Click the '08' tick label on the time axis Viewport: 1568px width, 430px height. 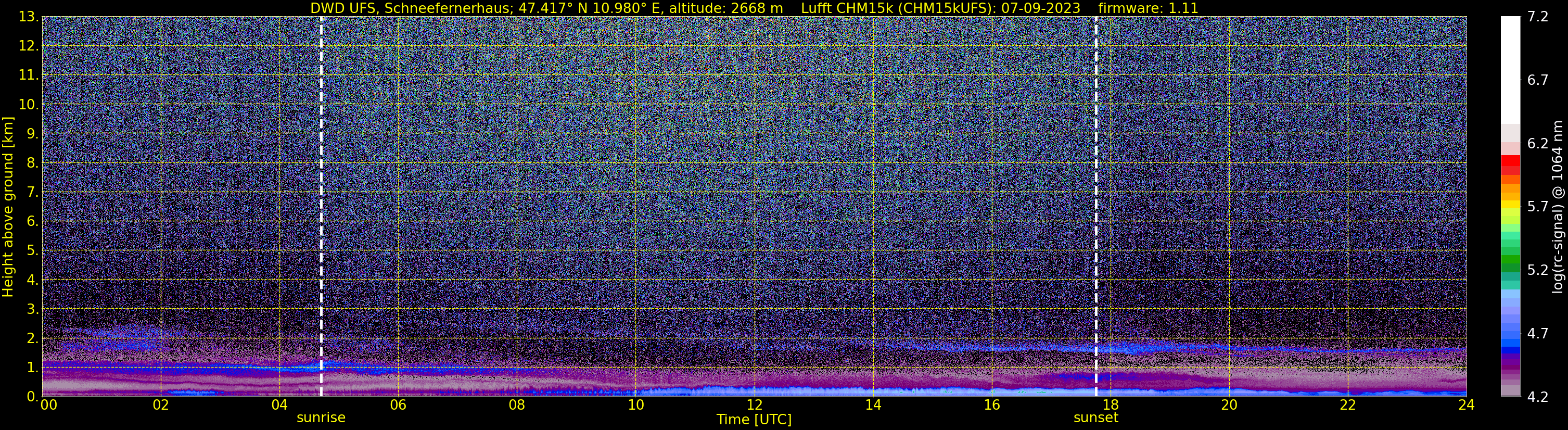pos(516,406)
